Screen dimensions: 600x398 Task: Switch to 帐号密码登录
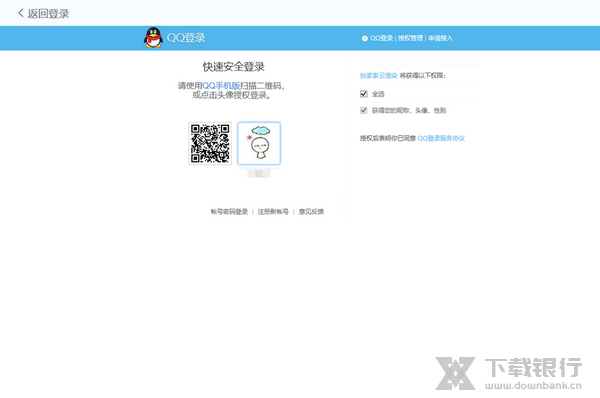click(229, 212)
